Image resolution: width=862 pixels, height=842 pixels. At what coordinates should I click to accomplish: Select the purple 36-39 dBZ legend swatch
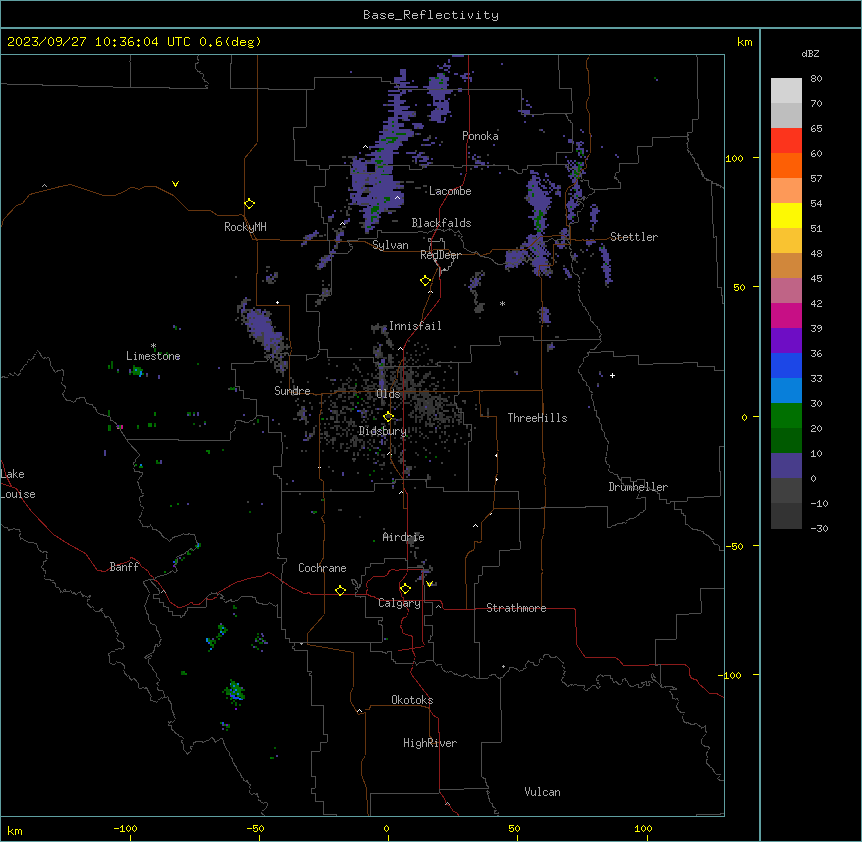coord(786,341)
